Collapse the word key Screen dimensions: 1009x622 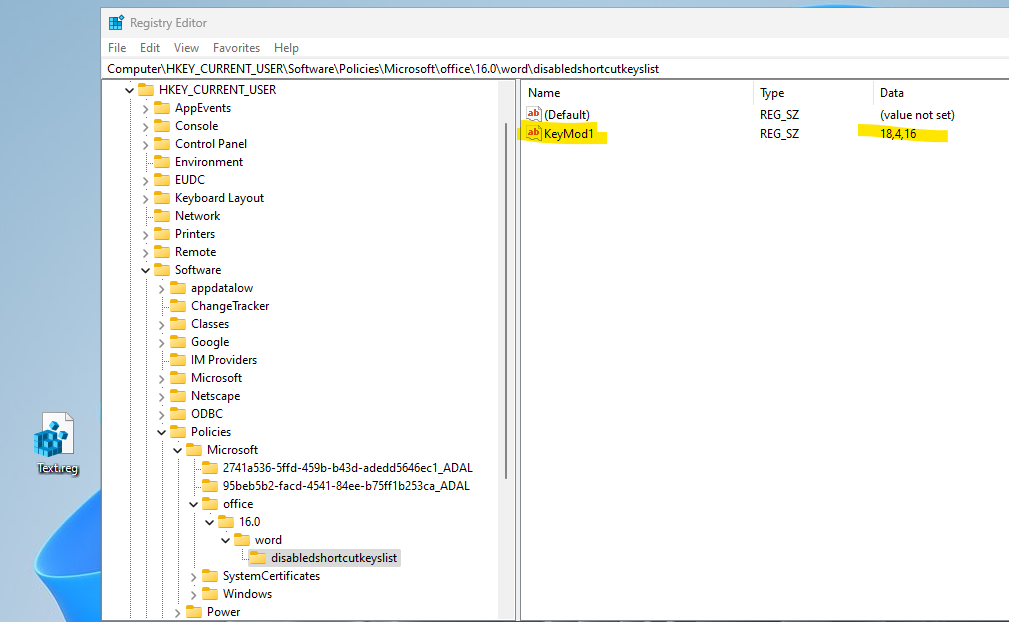coord(225,540)
